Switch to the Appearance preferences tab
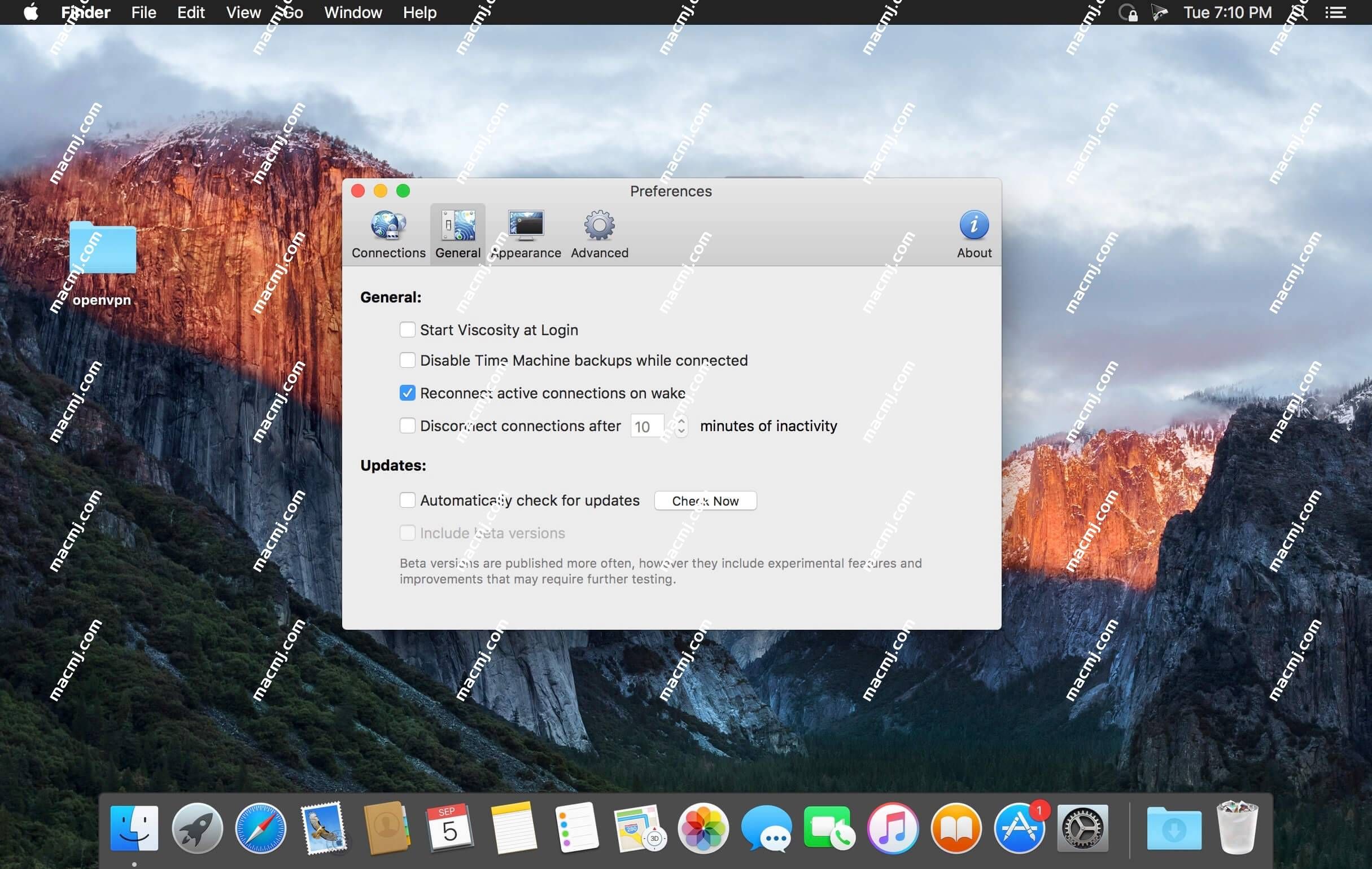The image size is (1372, 869). pyautogui.click(x=525, y=231)
